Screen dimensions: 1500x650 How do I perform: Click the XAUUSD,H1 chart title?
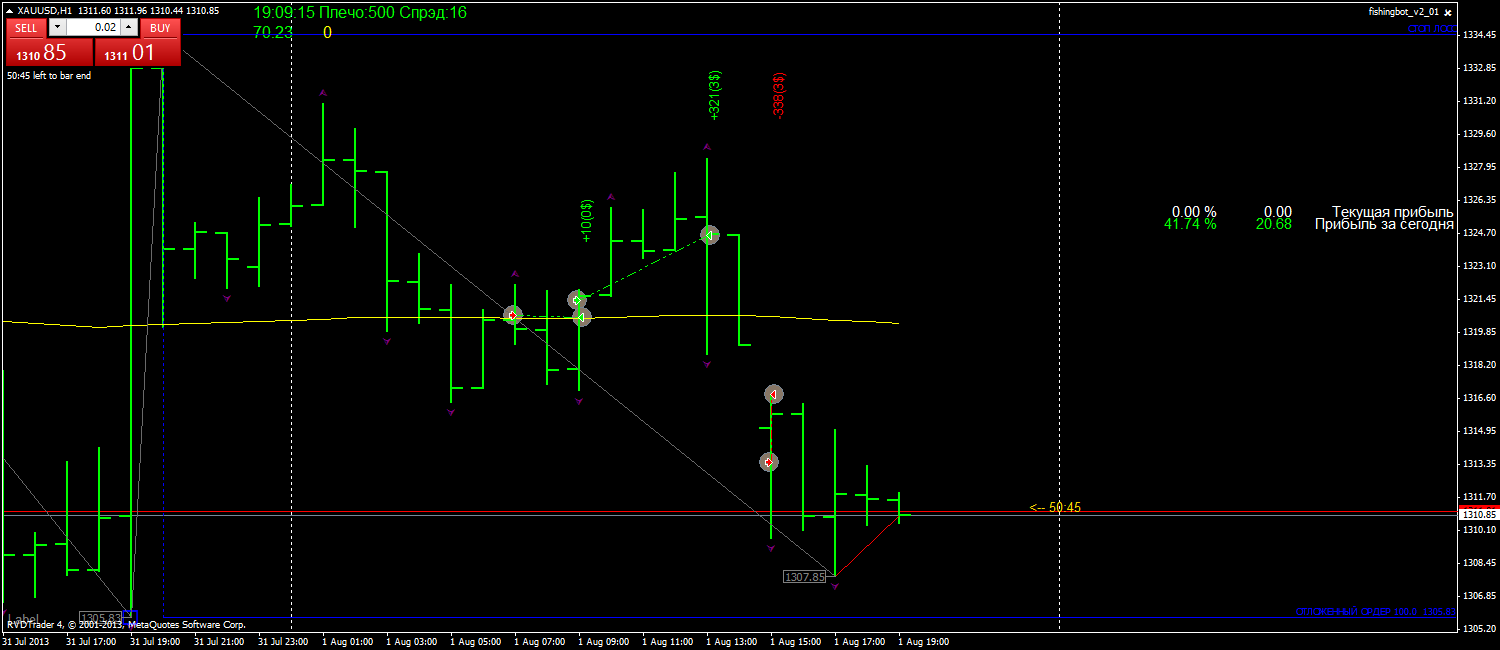(45, 11)
